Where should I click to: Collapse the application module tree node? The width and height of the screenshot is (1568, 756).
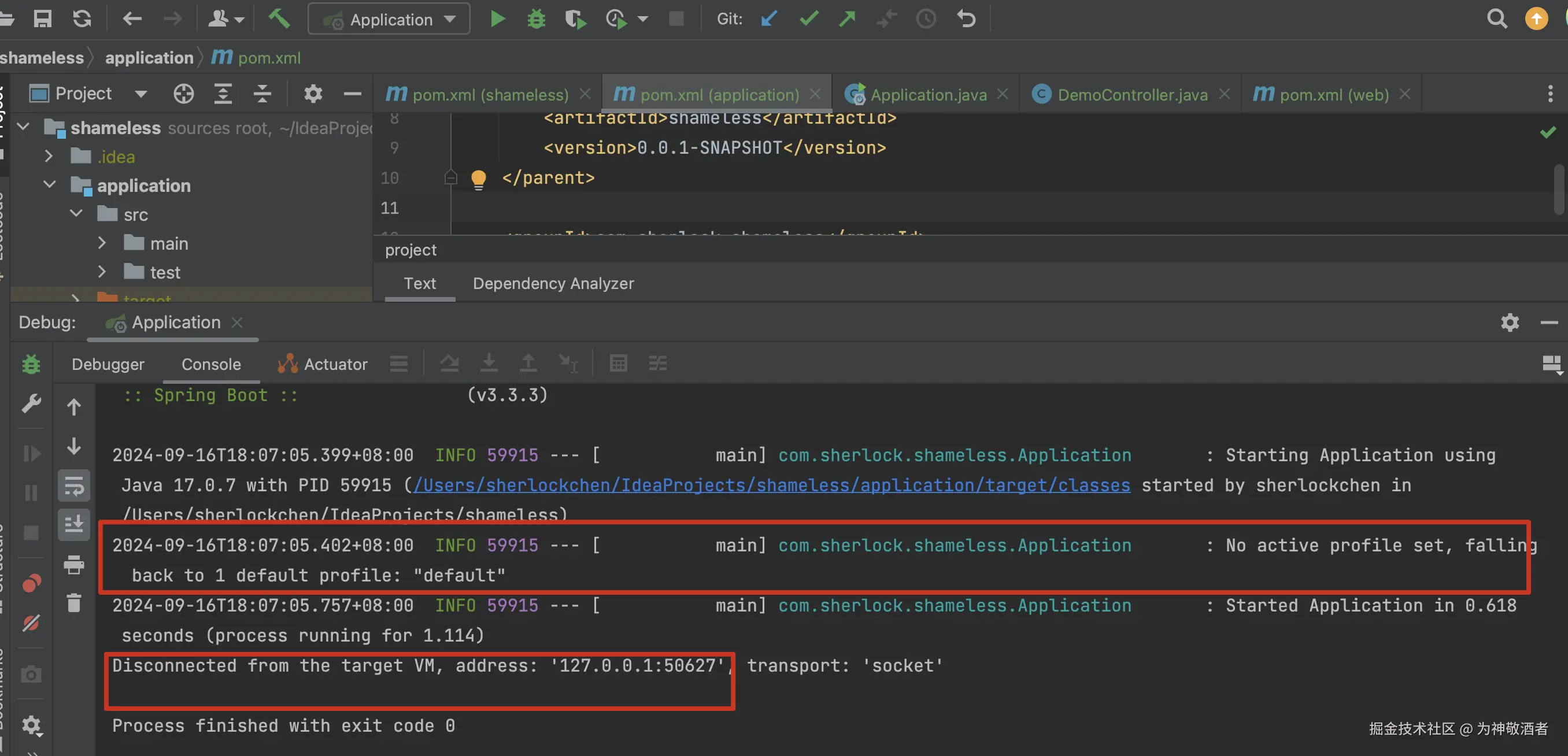49,185
